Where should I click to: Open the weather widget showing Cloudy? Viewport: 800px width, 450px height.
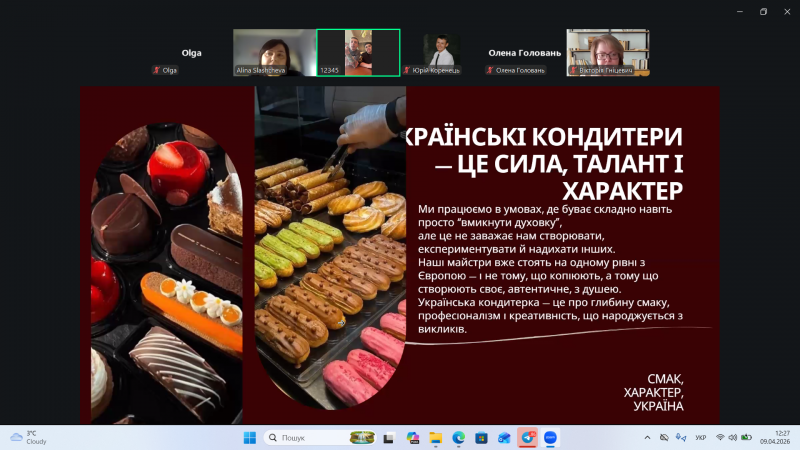(x=30, y=438)
